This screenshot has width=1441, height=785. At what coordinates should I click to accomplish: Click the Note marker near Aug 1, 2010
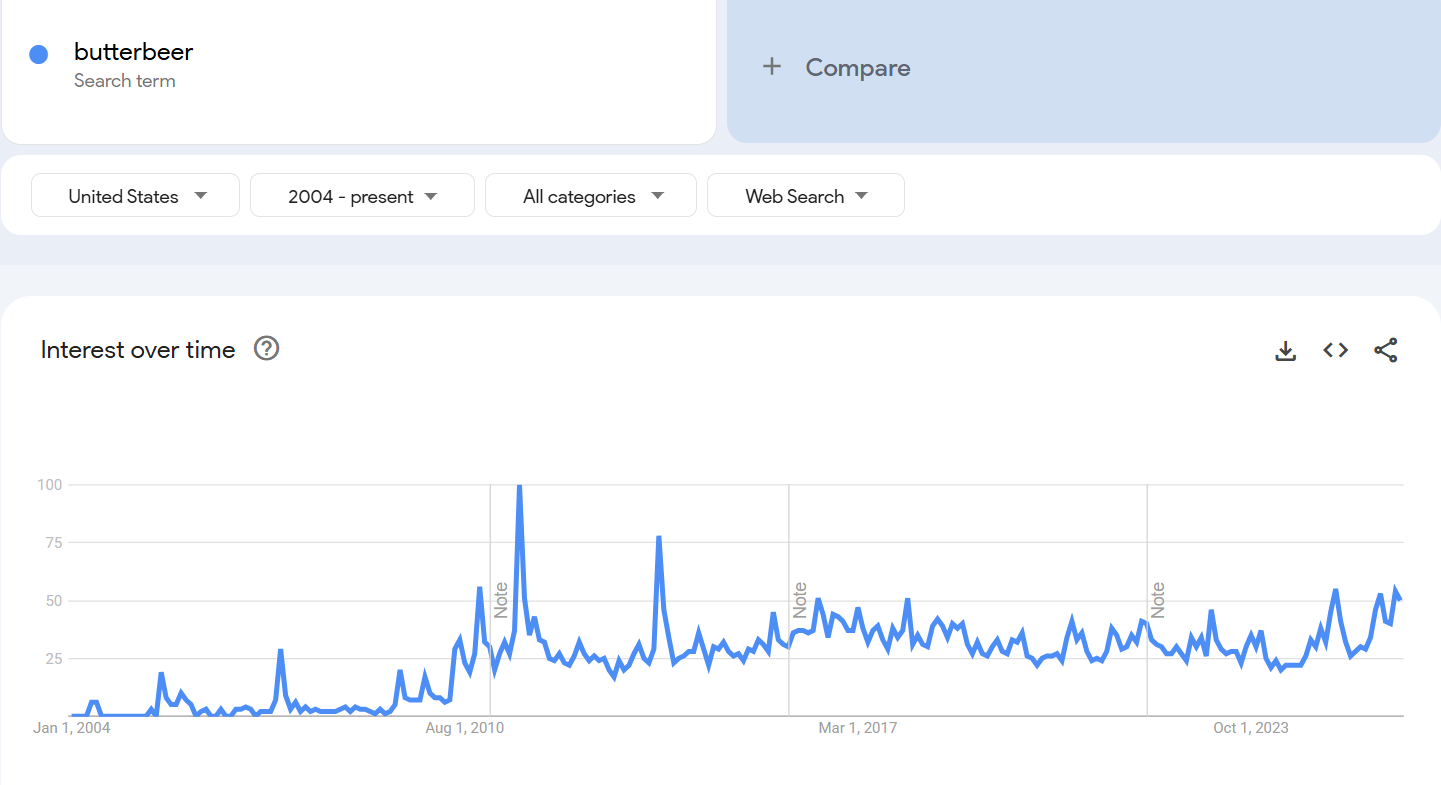point(501,600)
